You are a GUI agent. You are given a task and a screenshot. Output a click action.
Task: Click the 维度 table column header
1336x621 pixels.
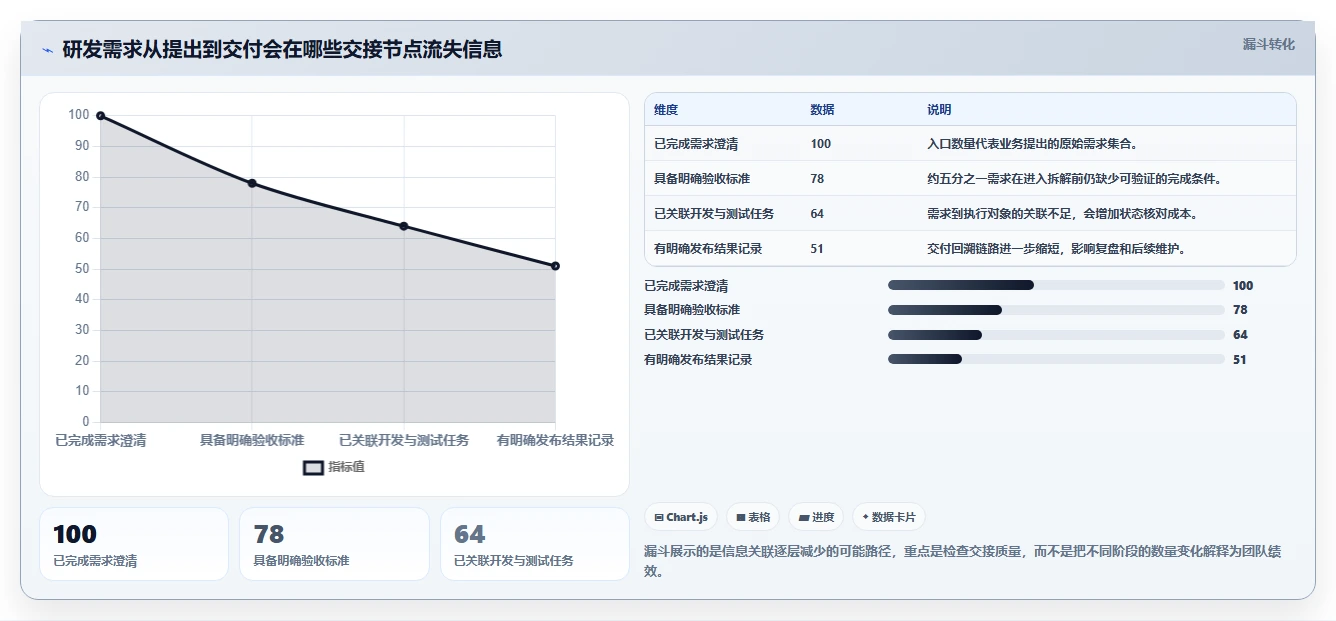(x=666, y=110)
